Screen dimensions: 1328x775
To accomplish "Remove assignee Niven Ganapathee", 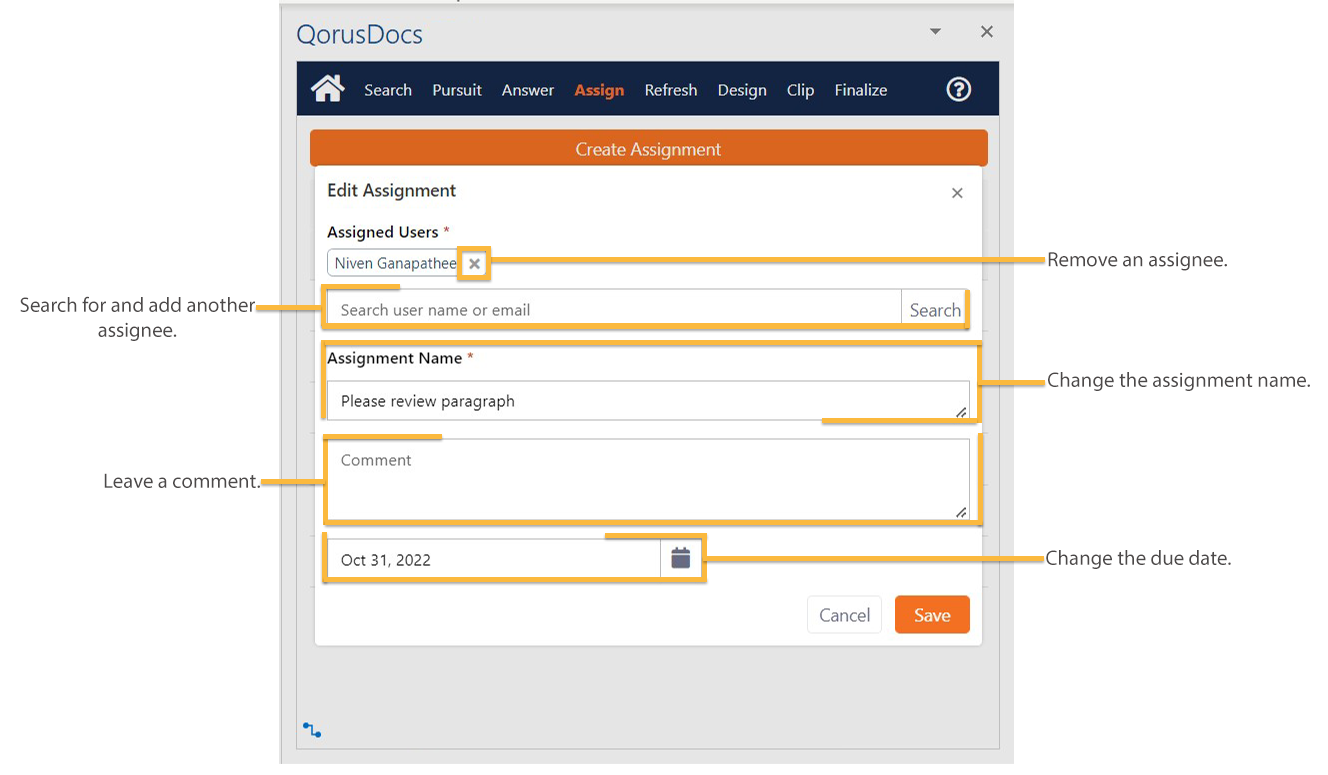I will pos(475,264).
